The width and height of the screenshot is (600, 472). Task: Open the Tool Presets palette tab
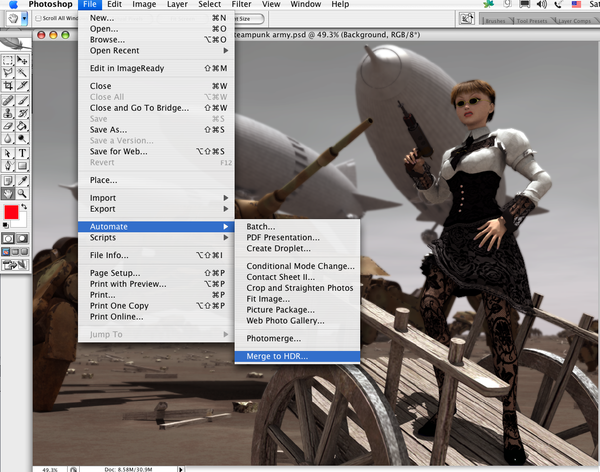(x=532, y=21)
